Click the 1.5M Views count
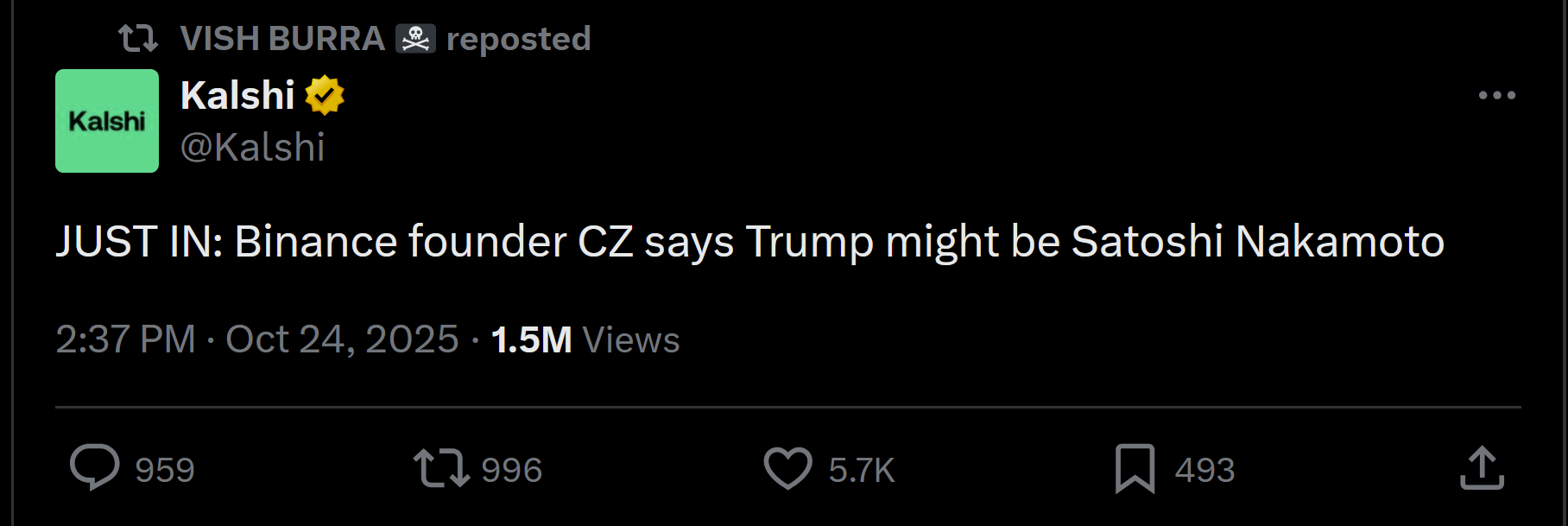Image resolution: width=1568 pixels, height=526 pixels. 585,339
